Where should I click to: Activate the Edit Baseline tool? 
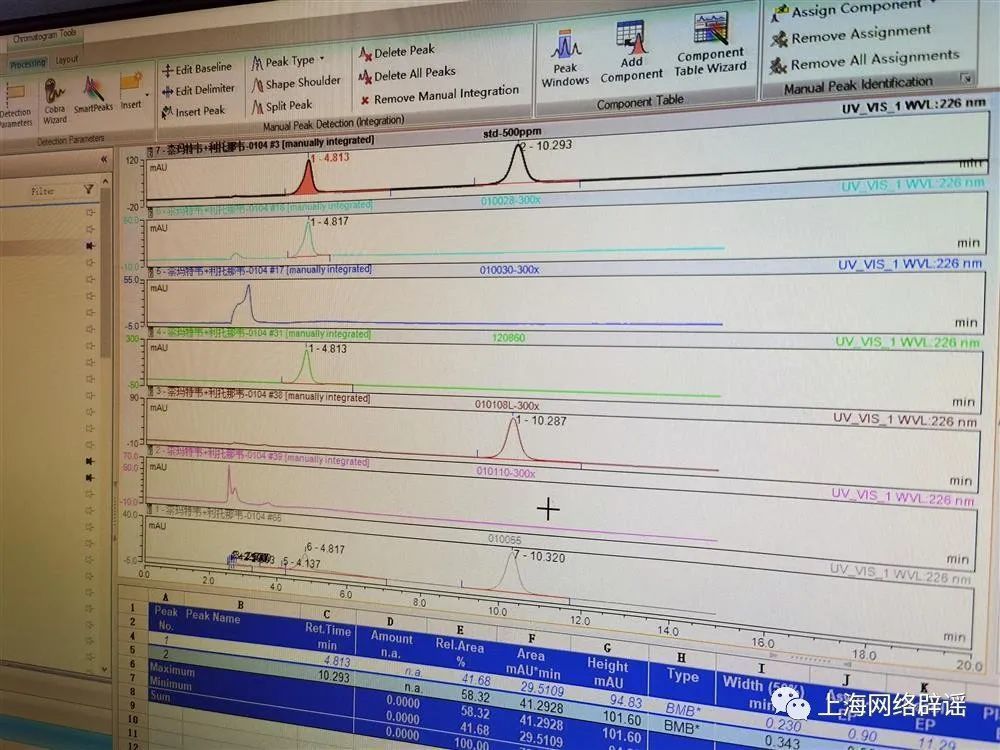pyautogui.click(x=196, y=68)
